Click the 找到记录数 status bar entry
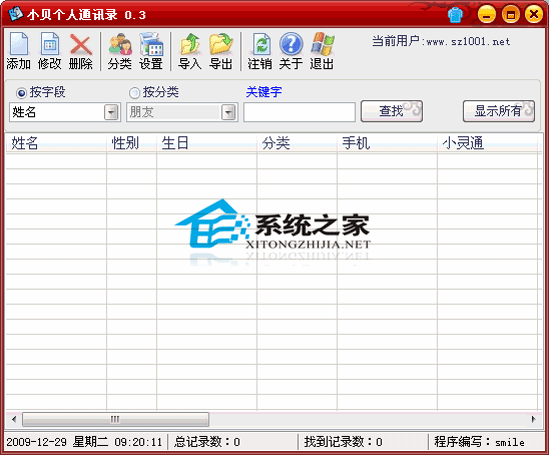 point(343,442)
